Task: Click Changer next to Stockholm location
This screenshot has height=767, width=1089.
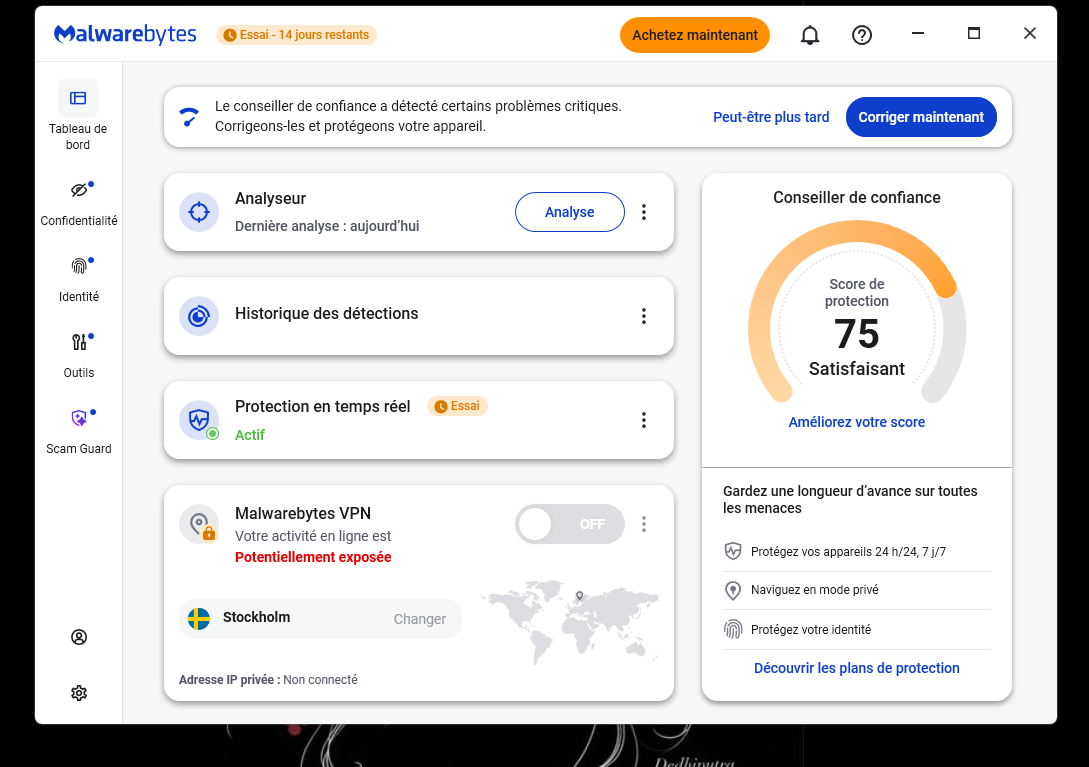Action: click(419, 619)
